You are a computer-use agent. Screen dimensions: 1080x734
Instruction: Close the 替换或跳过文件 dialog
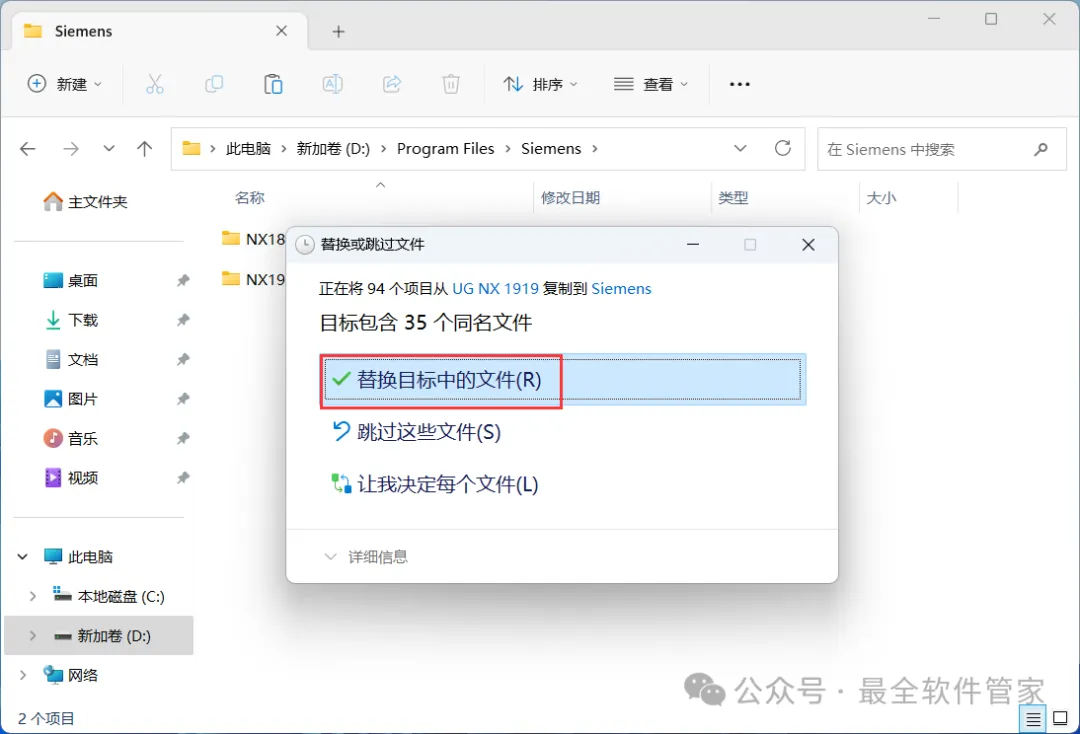pos(809,245)
